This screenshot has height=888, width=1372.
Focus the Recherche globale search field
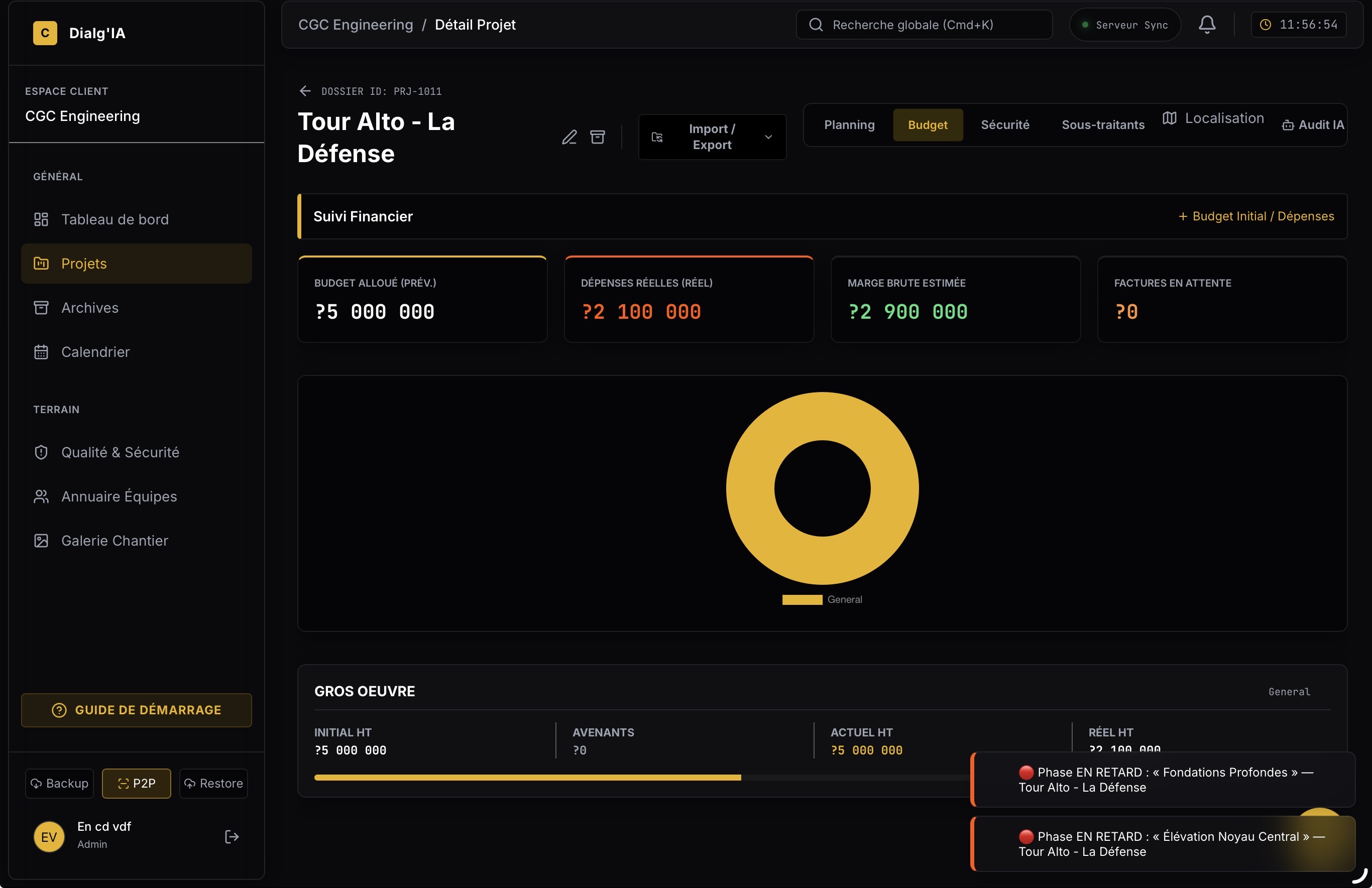click(x=924, y=25)
